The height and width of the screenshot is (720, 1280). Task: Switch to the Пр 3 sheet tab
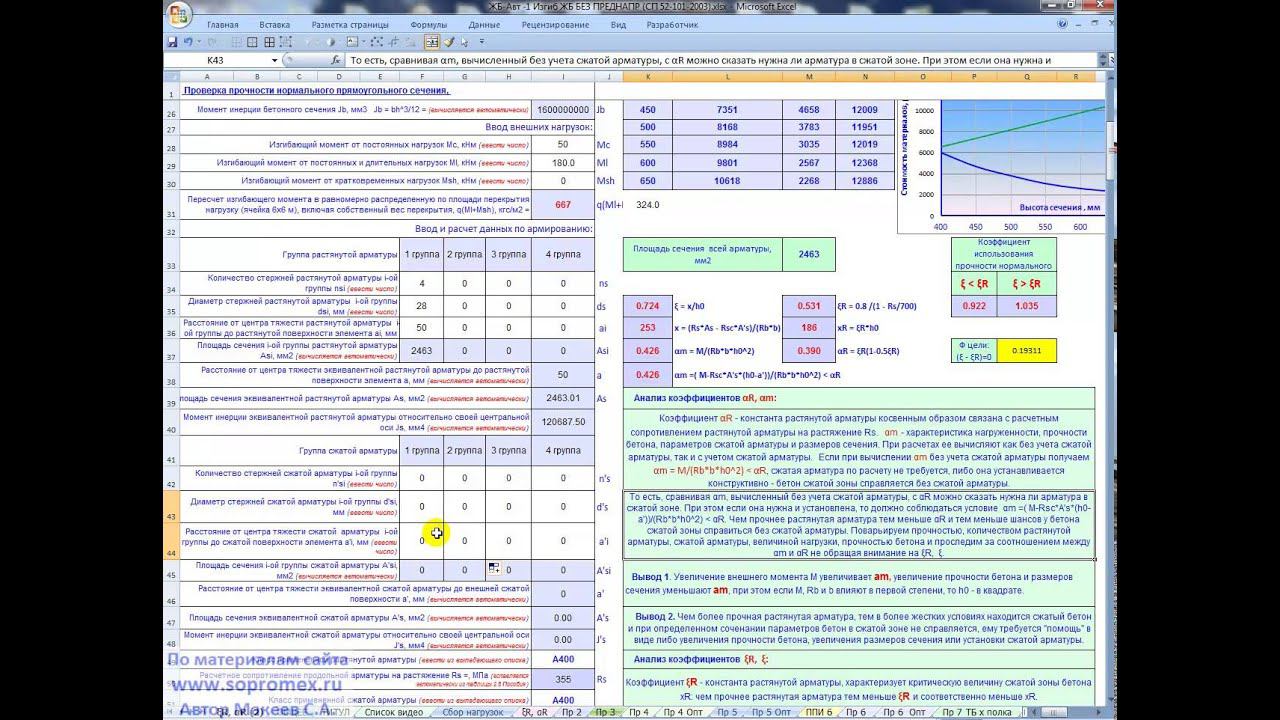(x=605, y=712)
